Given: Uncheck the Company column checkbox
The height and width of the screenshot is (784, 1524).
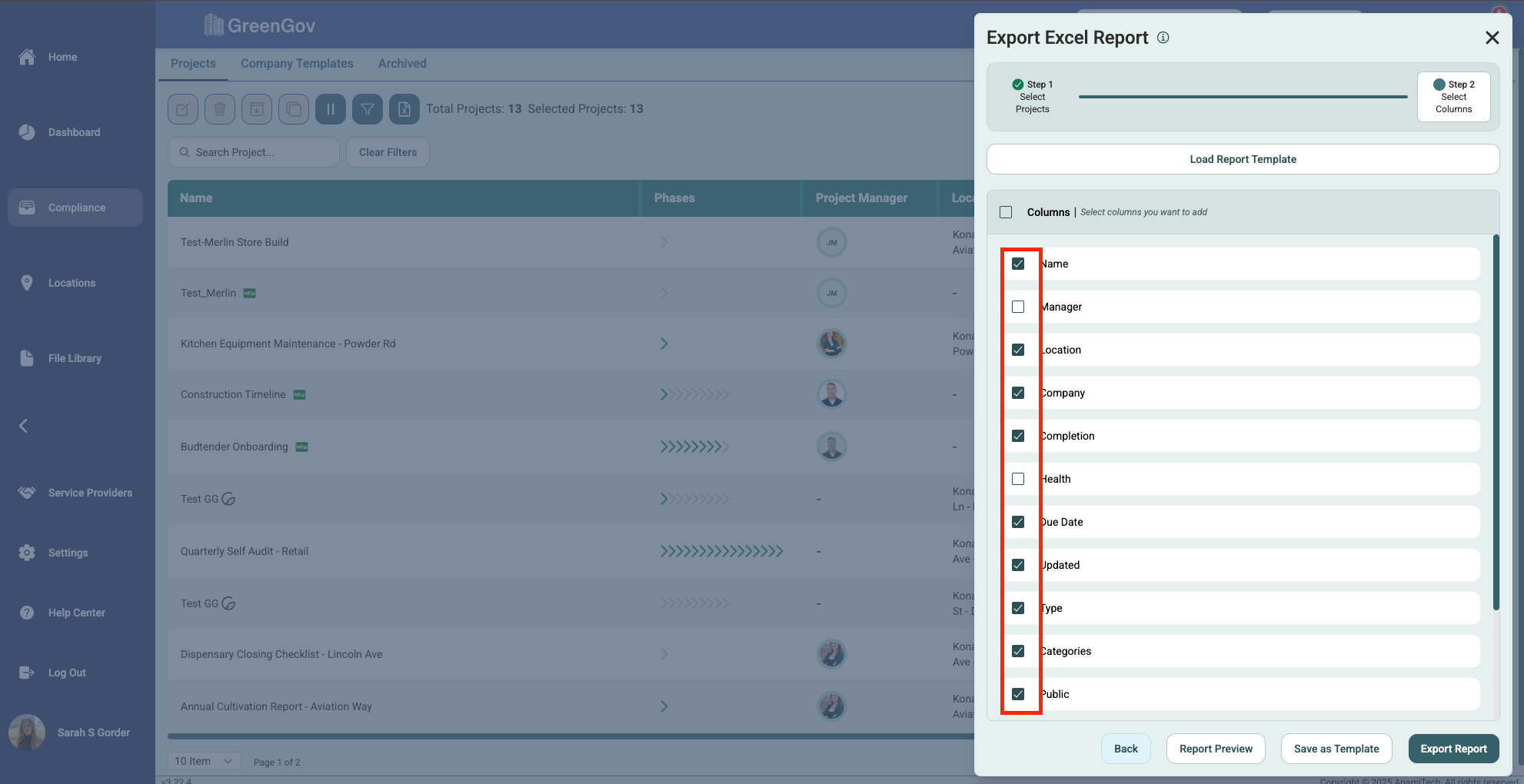Looking at the screenshot, I should click(1018, 393).
